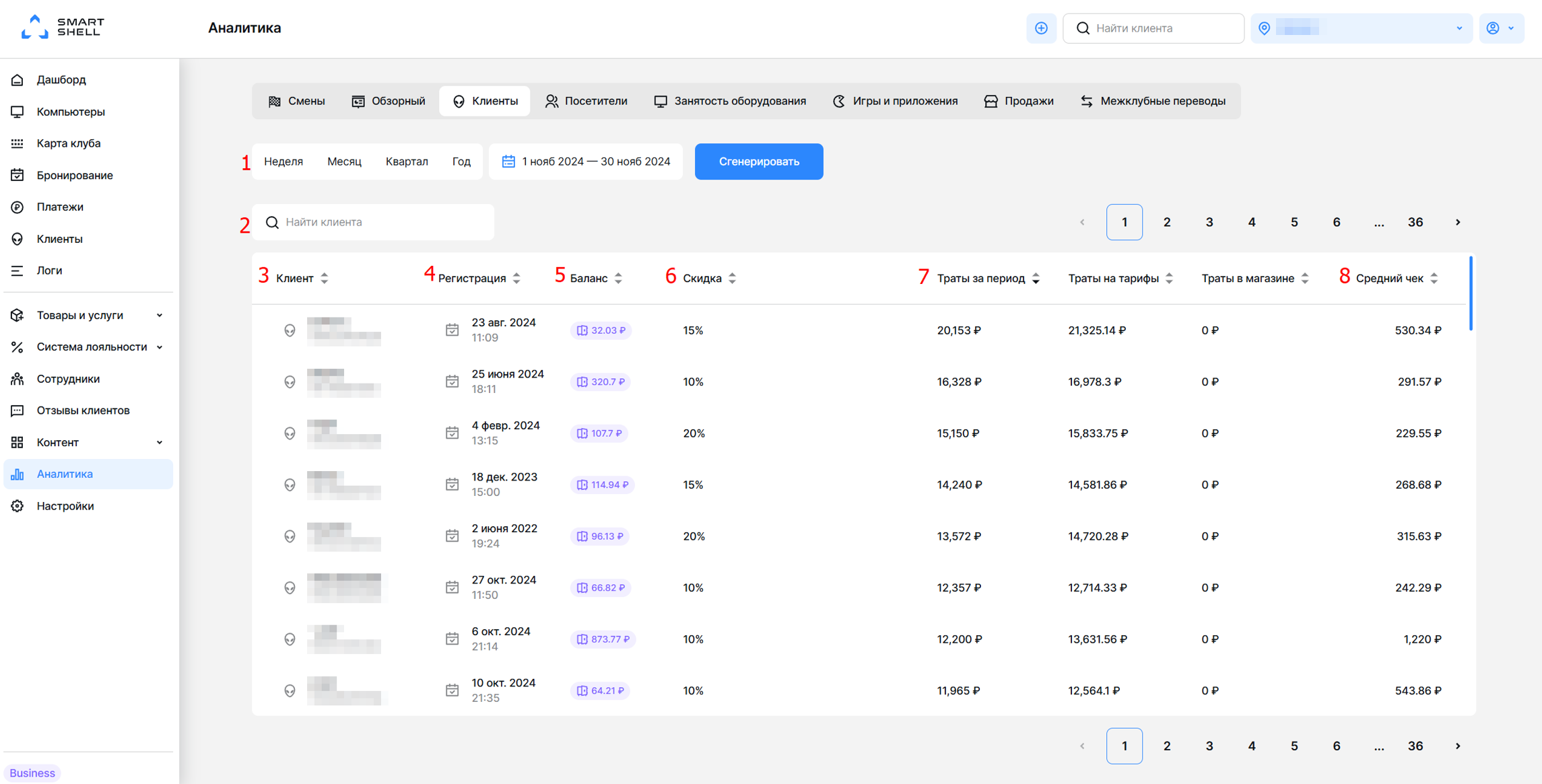Open the club location dropdown
The height and width of the screenshot is (784, 1542).
coord(1361,28)
